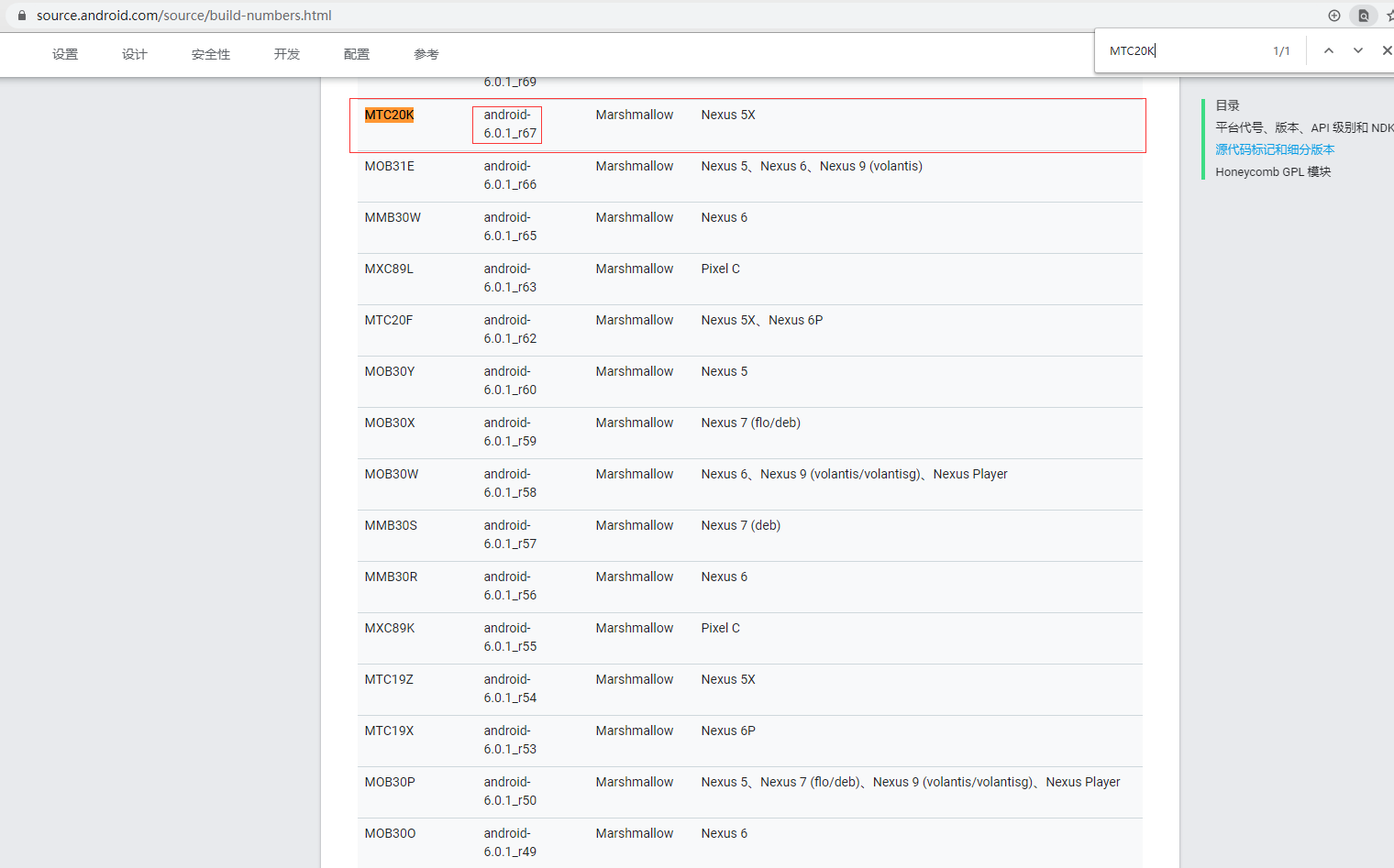The width and height of the screenshot is (1394, 868).
Task: Click Marshmallow cell in MOB30Y row
Action: 635,371
